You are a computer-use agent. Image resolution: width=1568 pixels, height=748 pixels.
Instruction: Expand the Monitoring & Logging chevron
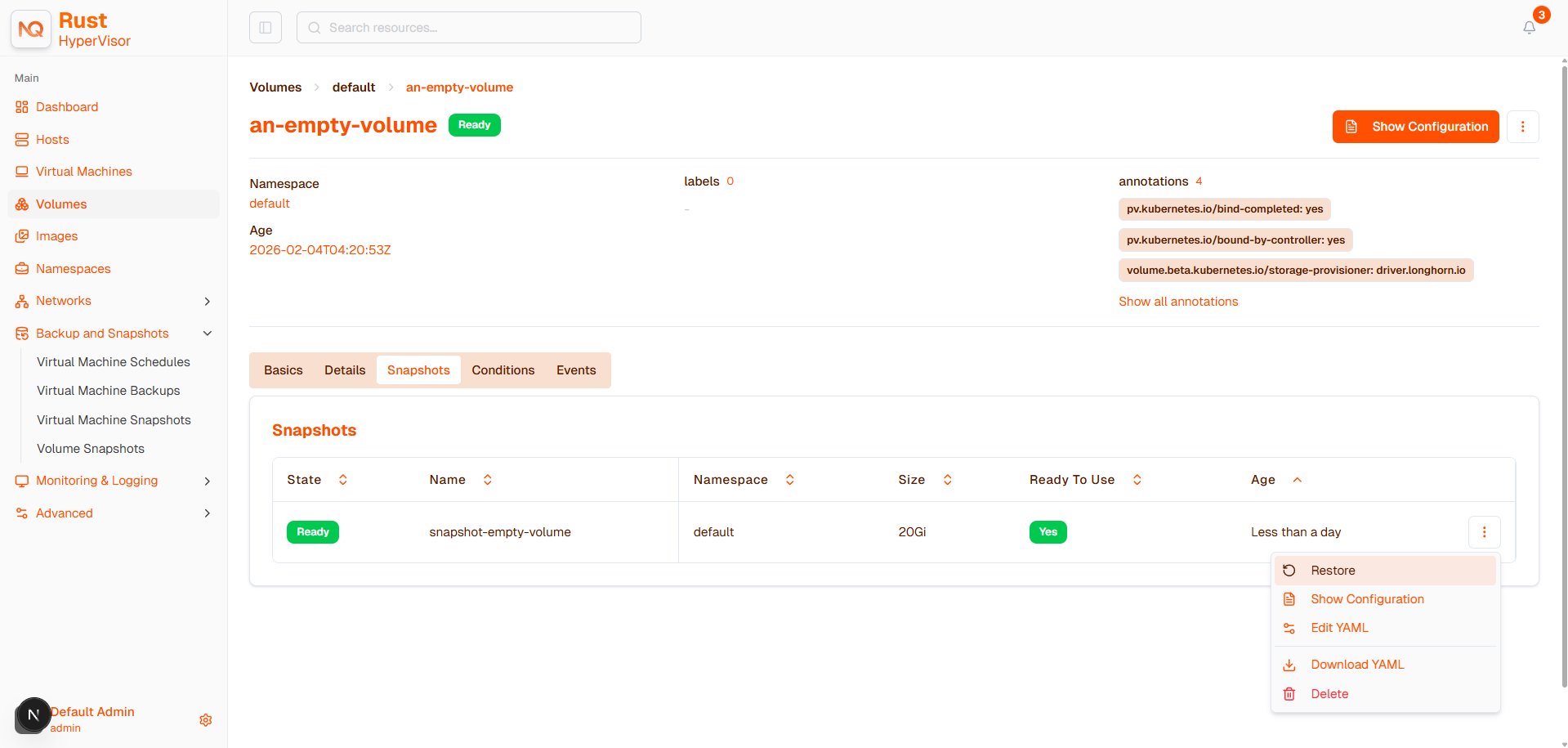tap(208, 481)
